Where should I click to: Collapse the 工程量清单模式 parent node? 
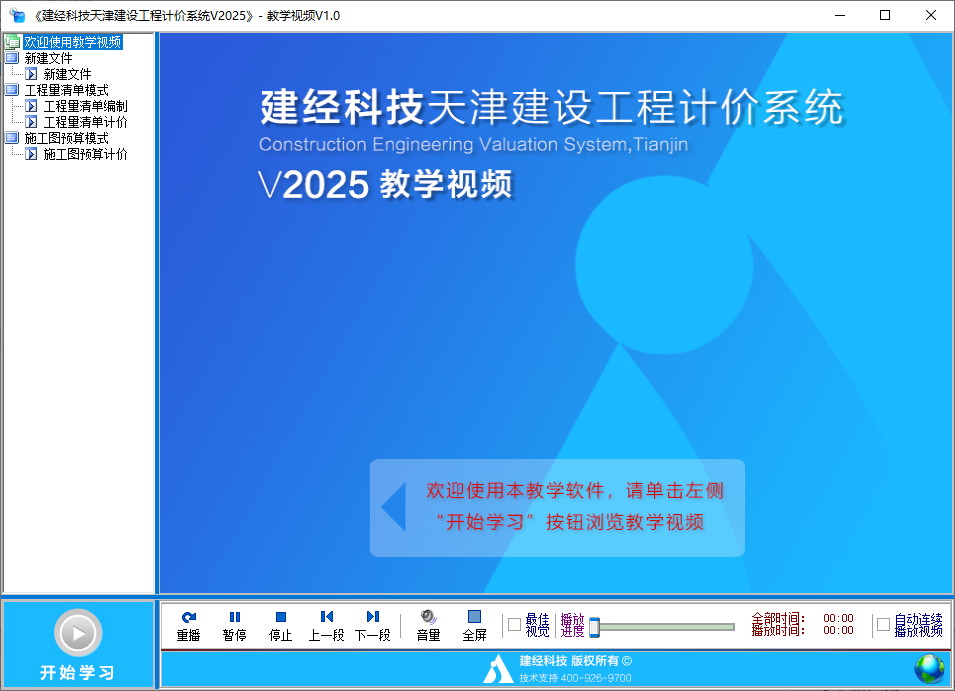coord(12,90)
